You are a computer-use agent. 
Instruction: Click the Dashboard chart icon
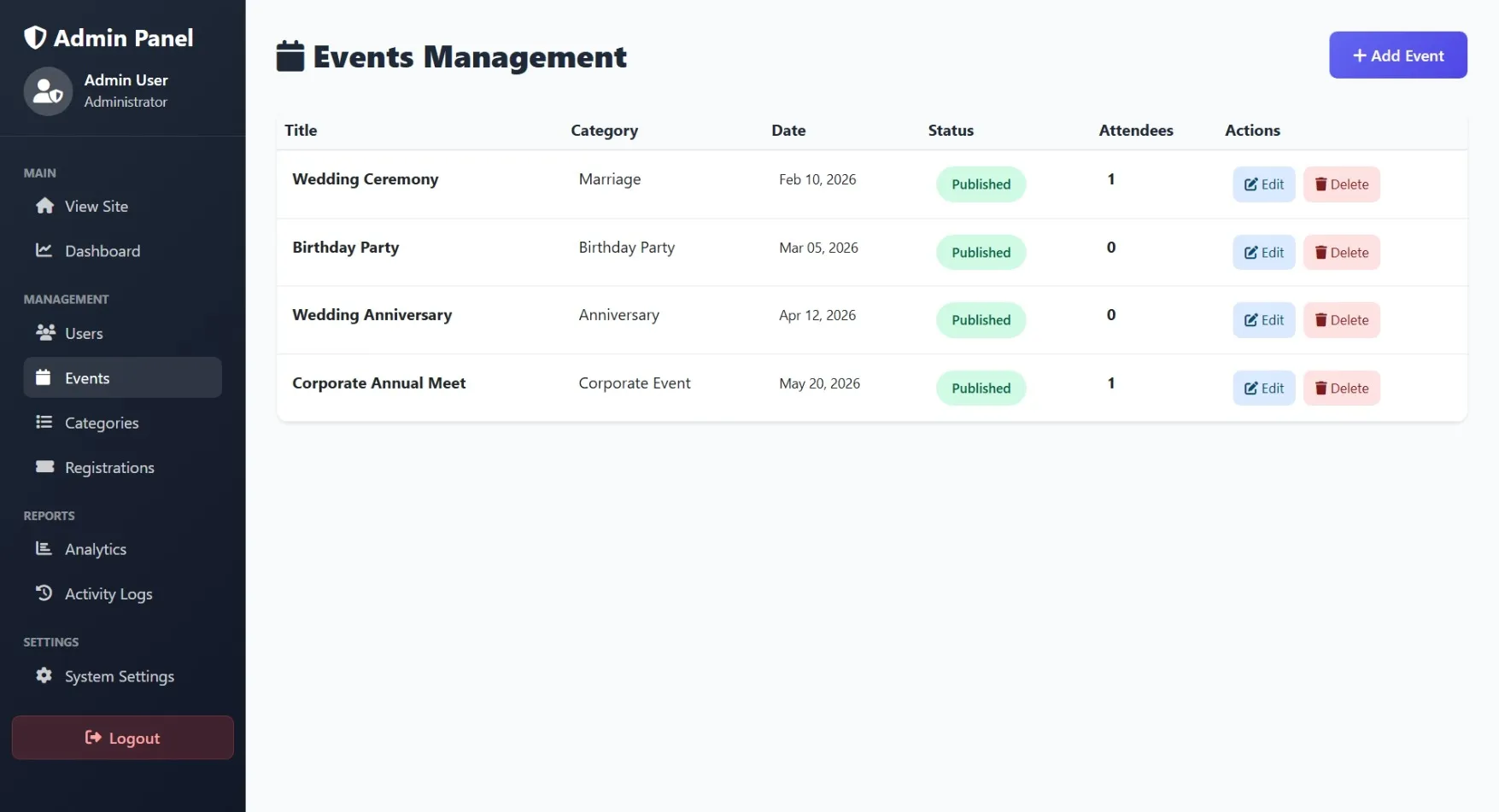click(x=44, y=250)
